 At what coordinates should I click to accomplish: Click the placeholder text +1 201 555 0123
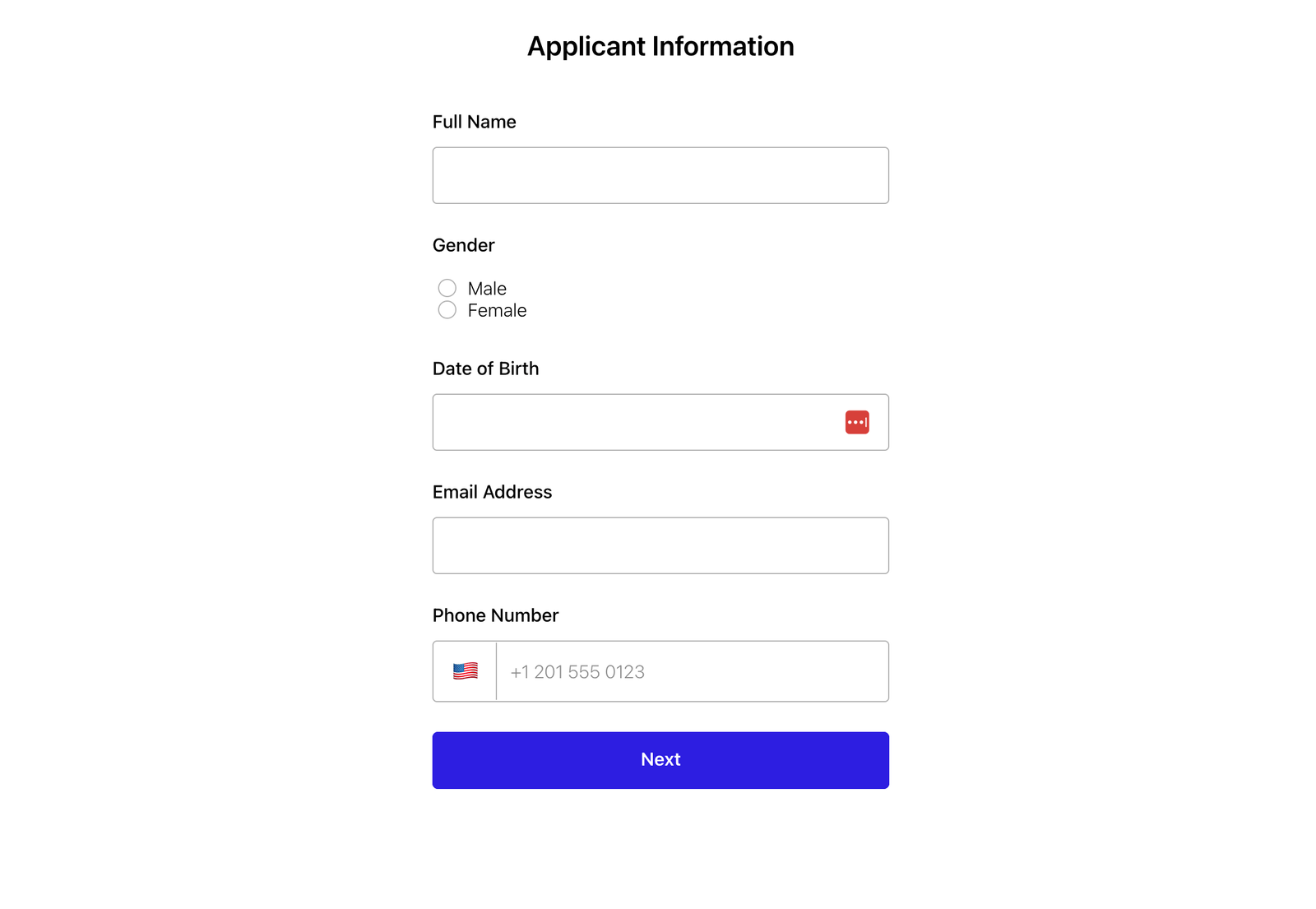577,671
